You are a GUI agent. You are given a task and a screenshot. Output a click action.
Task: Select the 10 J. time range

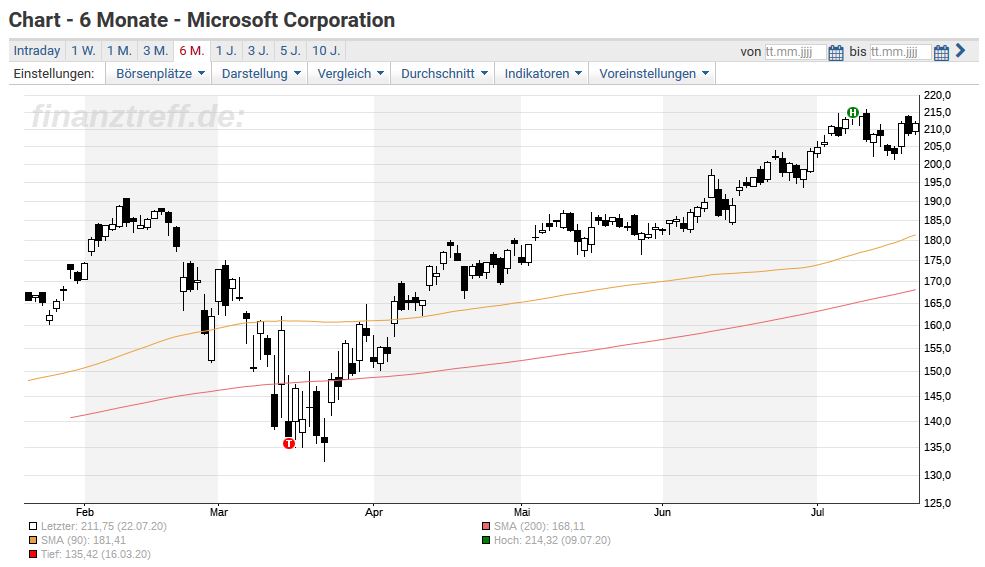tap(326, 51)
